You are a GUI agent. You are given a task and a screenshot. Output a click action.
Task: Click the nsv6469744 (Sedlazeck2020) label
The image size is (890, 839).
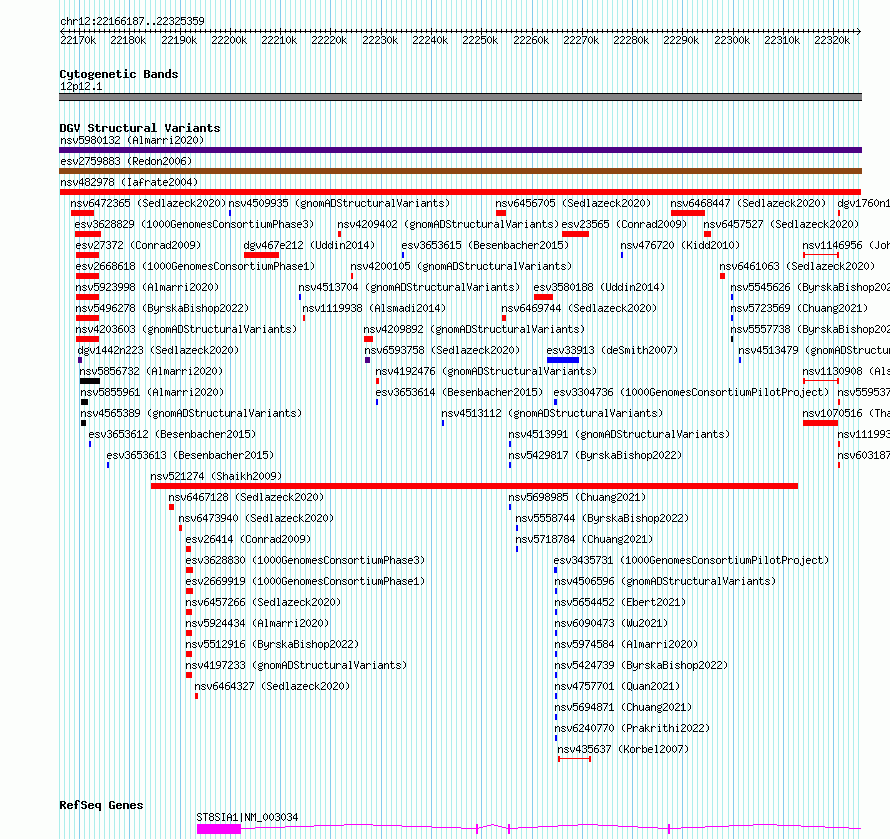(x=579, y=308)
